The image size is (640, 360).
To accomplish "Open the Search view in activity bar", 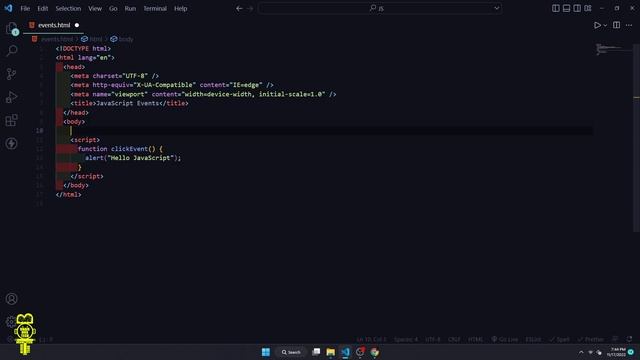I will pyautogui.click(x=12, y=51).
